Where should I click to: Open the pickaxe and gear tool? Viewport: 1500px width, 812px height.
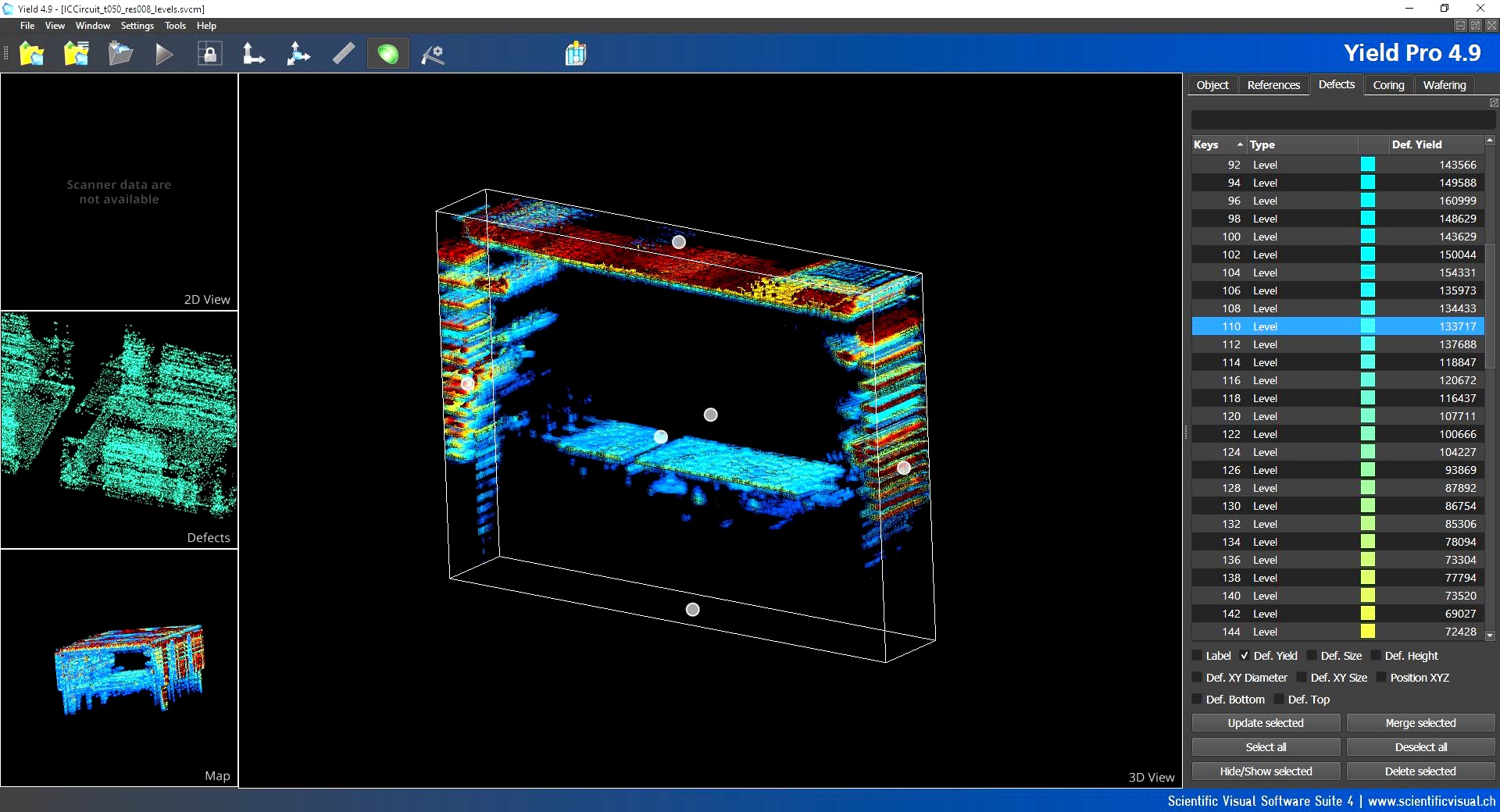pos(433,54)
